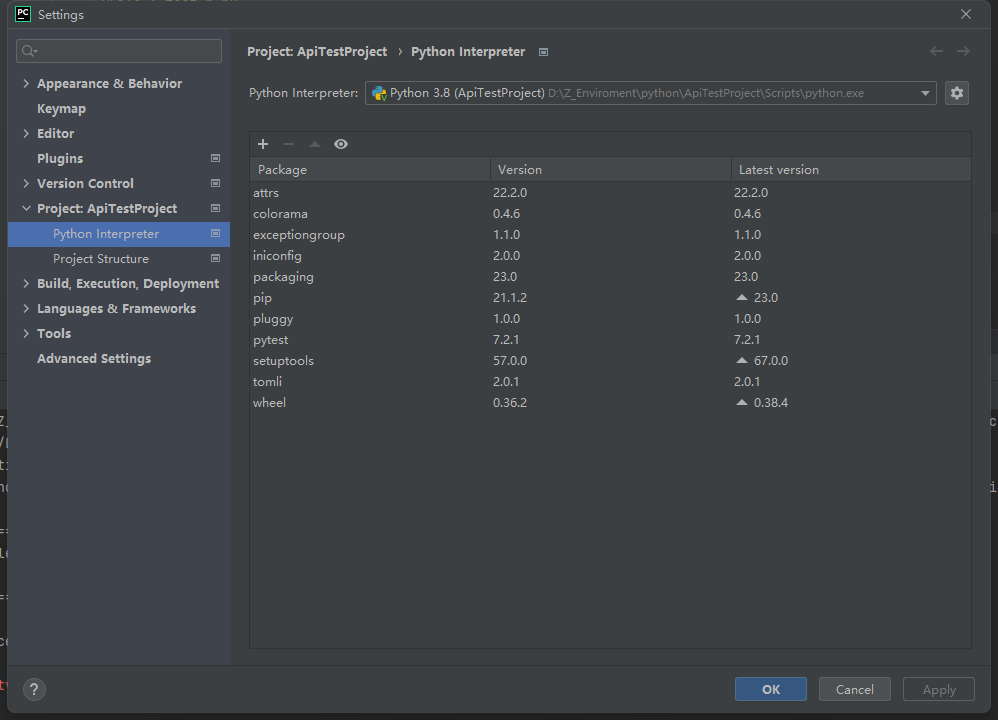Click wheel installed version 0.36.2

(x=510, y=402)
